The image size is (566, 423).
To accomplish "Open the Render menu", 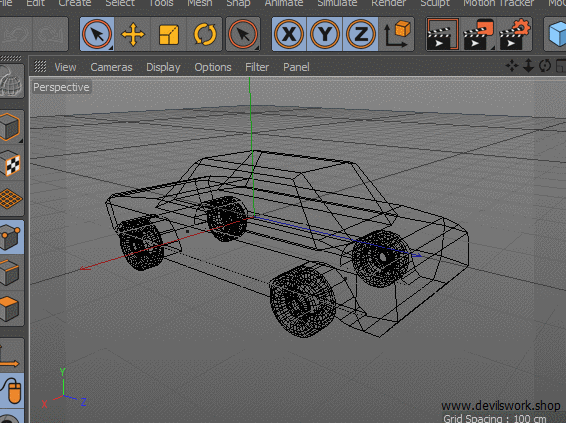I will click(389, 3).
